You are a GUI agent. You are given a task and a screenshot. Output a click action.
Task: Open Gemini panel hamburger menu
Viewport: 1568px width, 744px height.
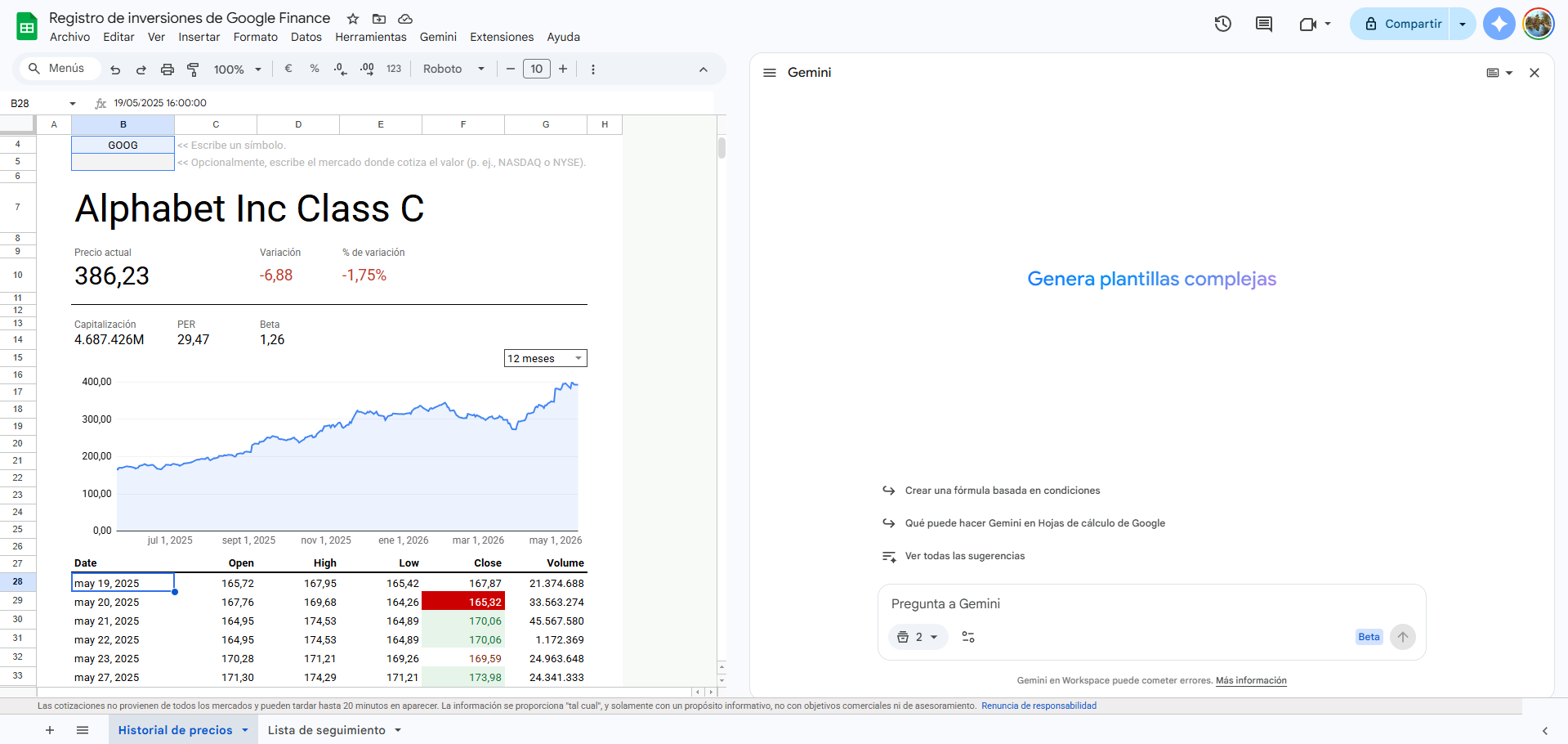pyautogui.click(x=770, y=73)
